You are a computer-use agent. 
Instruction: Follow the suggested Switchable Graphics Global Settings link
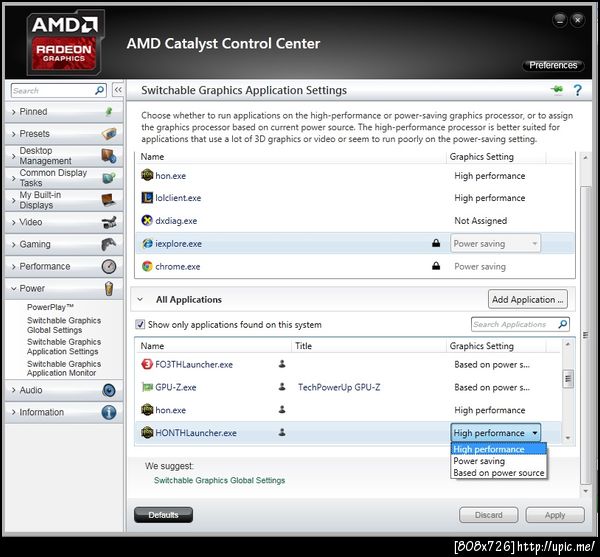[219, 480]
